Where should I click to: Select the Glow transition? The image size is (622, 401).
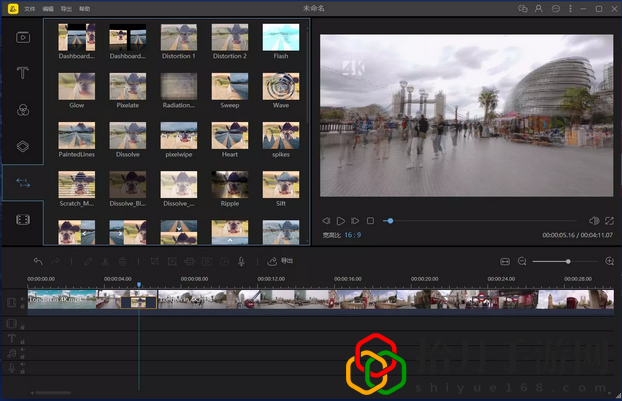tap(77, 86)
